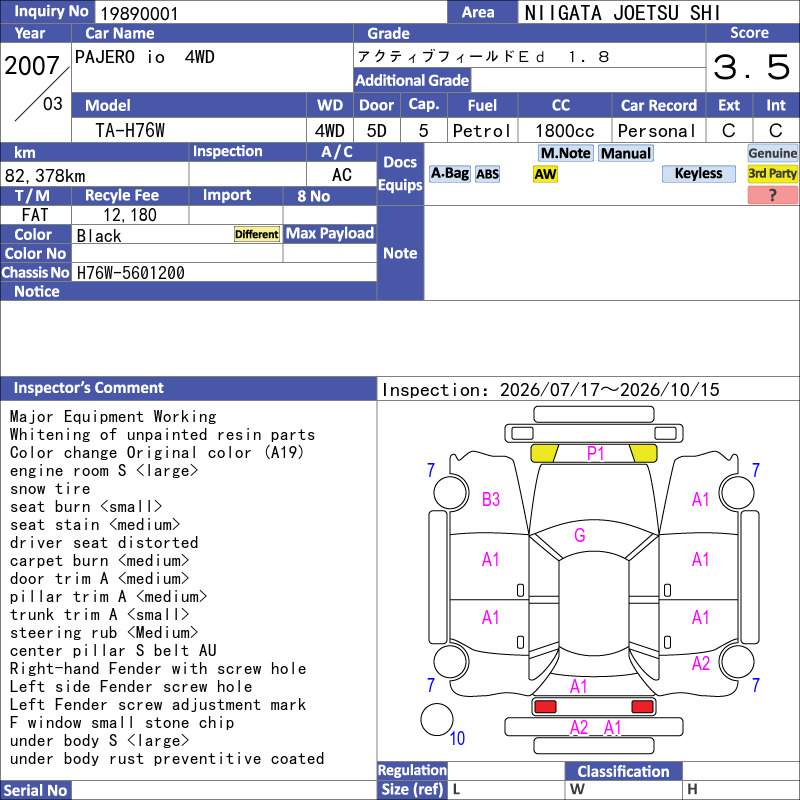
Task: Click the comment under body rust preventitive coated
Action: click(167, 759)
